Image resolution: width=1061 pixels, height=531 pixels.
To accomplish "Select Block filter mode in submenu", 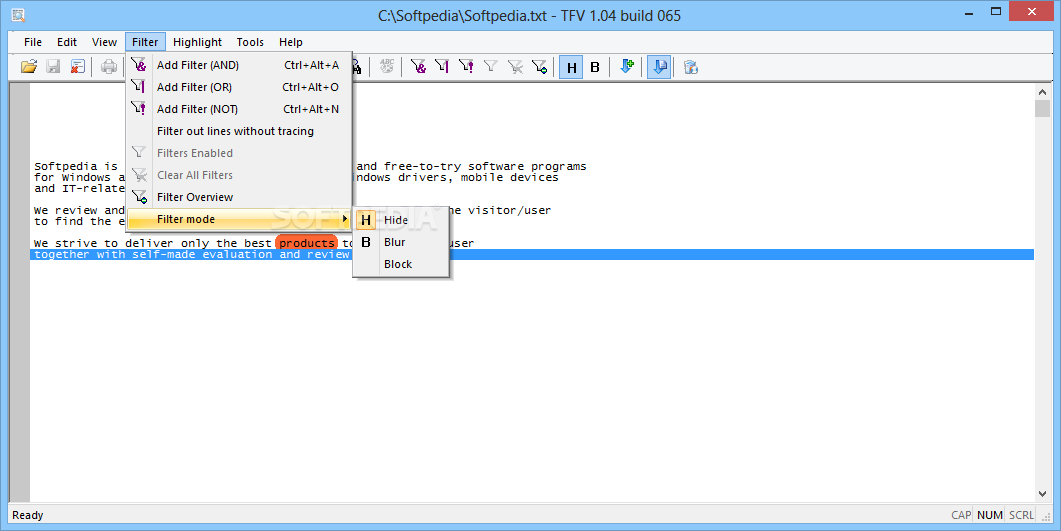I will 401,264.
